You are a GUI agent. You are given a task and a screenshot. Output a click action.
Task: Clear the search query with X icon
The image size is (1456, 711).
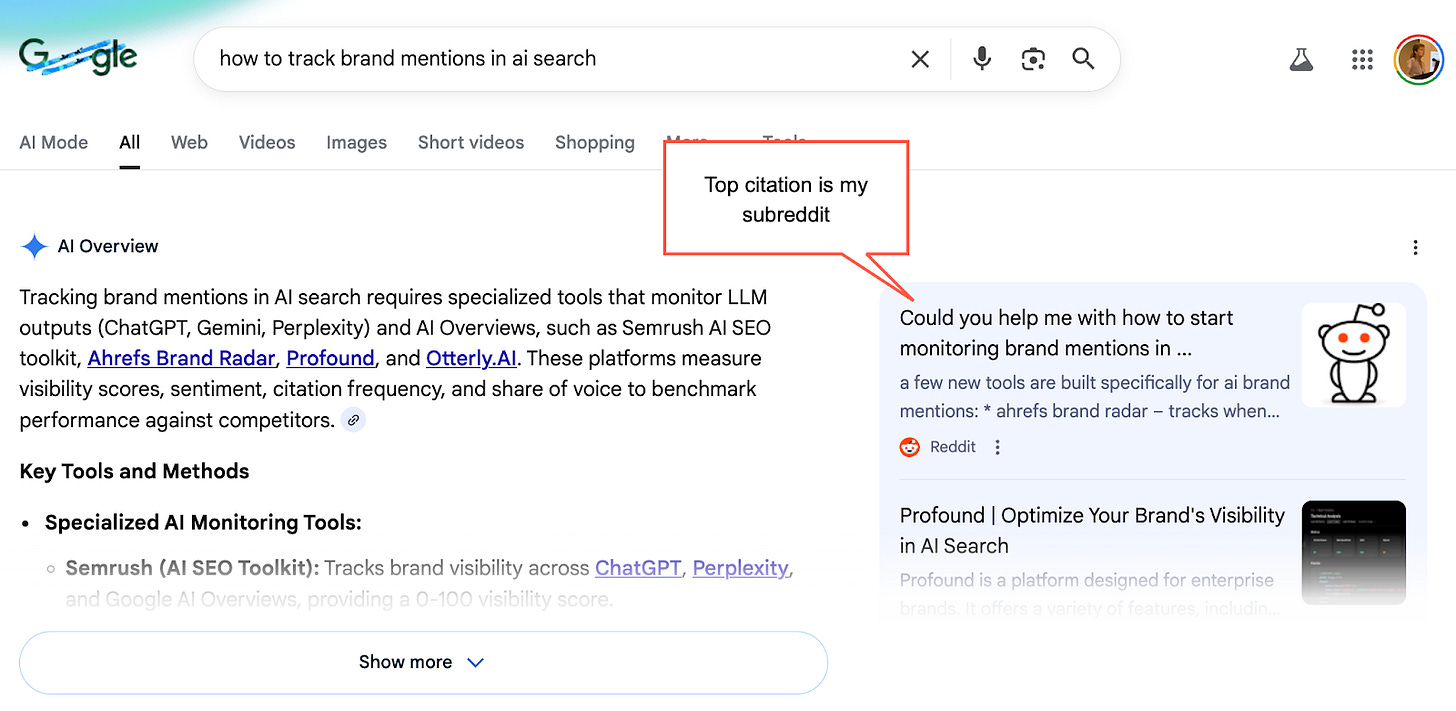point(920,59)
